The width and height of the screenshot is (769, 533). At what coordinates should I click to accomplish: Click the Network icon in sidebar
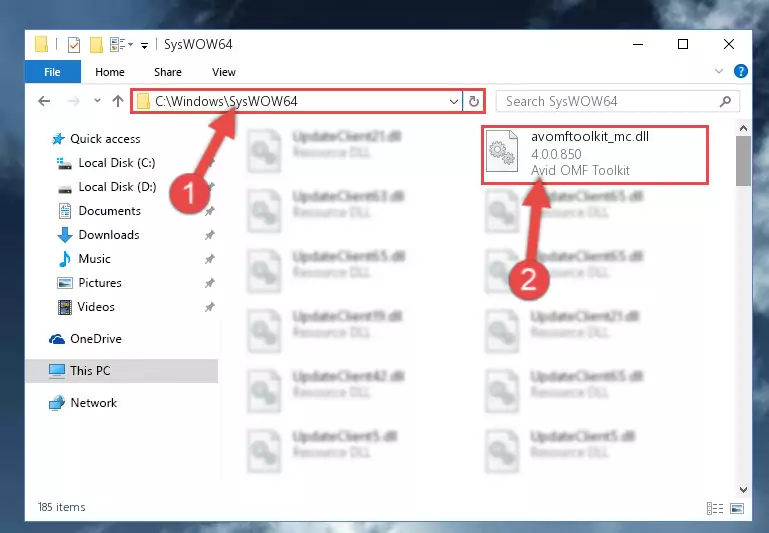[57, 403]
